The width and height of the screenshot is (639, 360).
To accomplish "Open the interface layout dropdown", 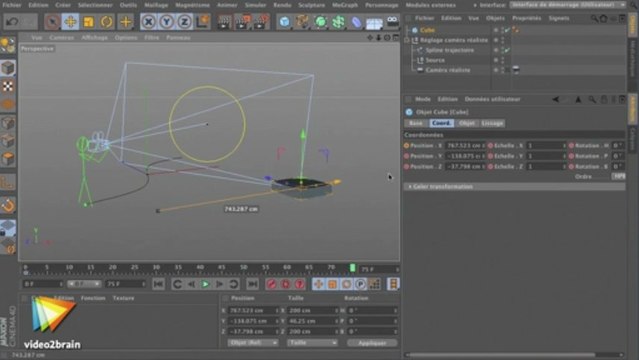I will point(568,5).
